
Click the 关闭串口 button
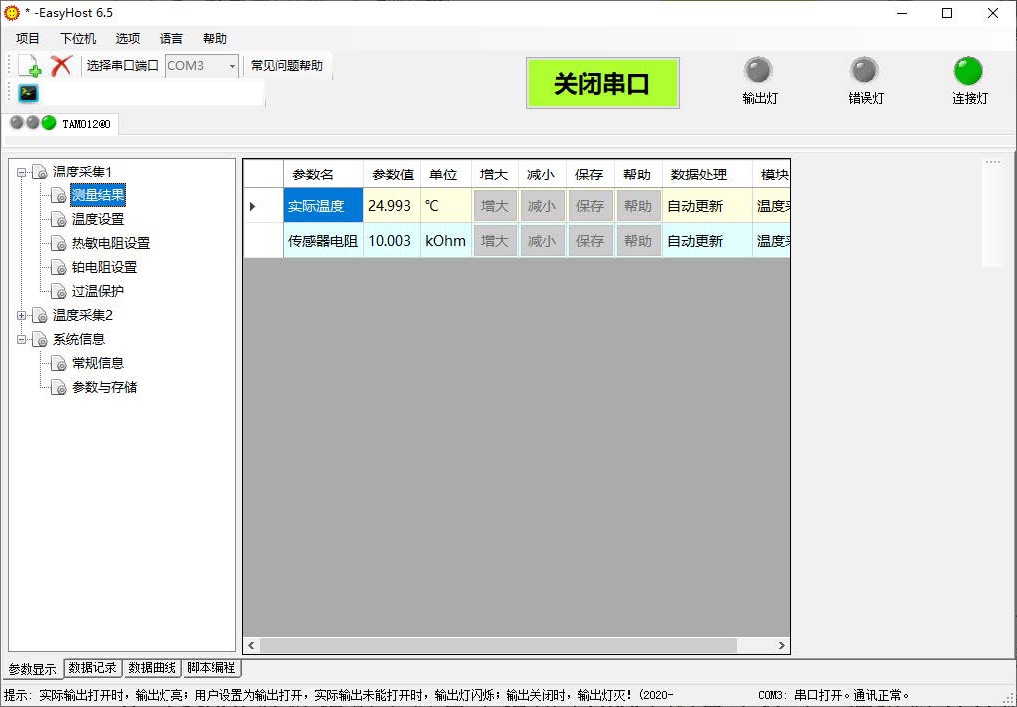[x=602, y=84]
